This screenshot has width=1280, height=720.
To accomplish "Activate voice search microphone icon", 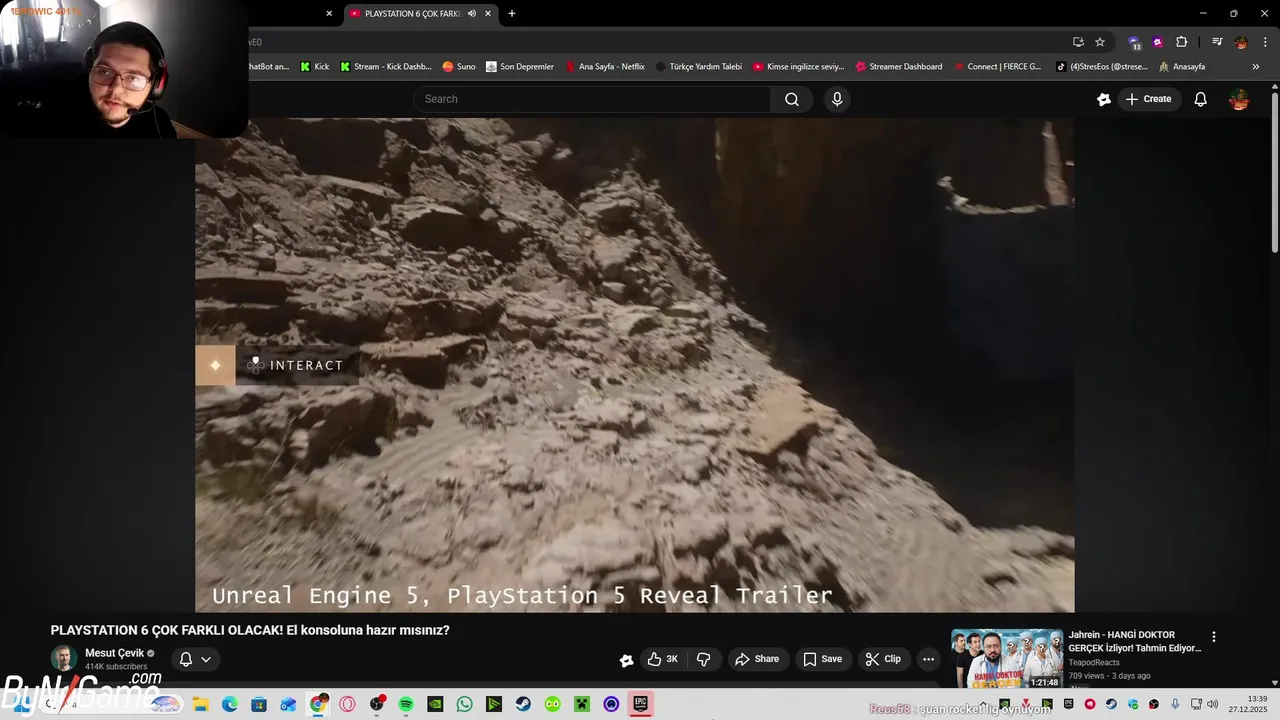I will click(x=837, y=99).
